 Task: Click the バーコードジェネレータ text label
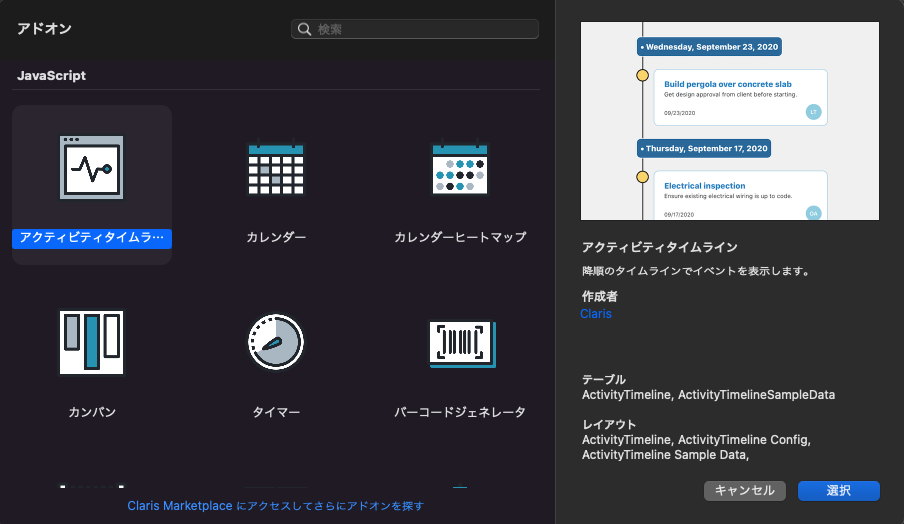(x=460, y=412)
